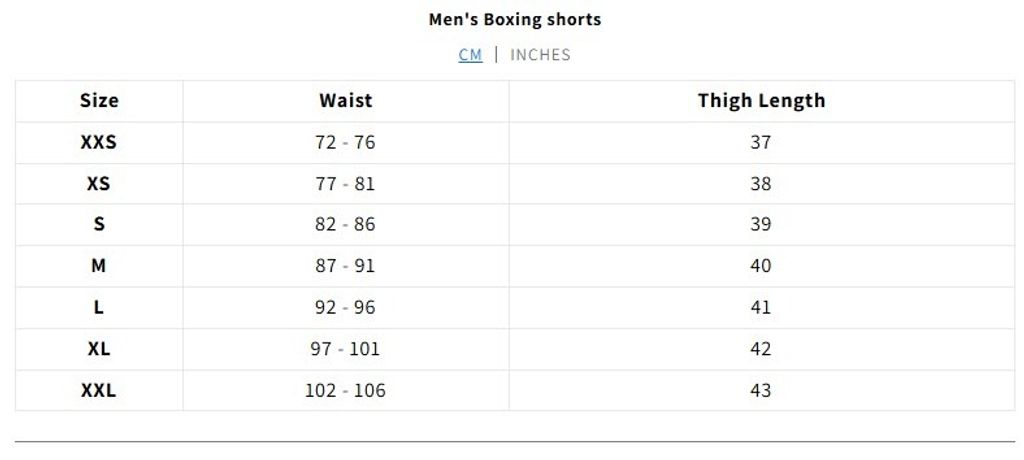Click thigh length value 41
The height and width of the screenshot is (460, 1024).
coord(761,308)
